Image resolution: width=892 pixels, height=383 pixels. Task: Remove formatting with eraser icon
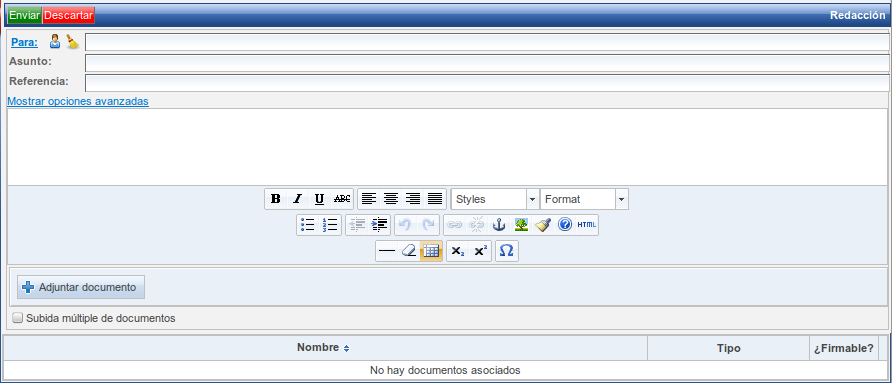[x=409, y=251]
